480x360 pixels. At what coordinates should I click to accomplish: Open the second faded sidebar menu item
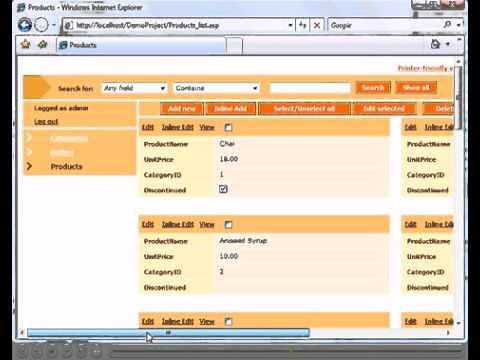(x=61, y=153)
